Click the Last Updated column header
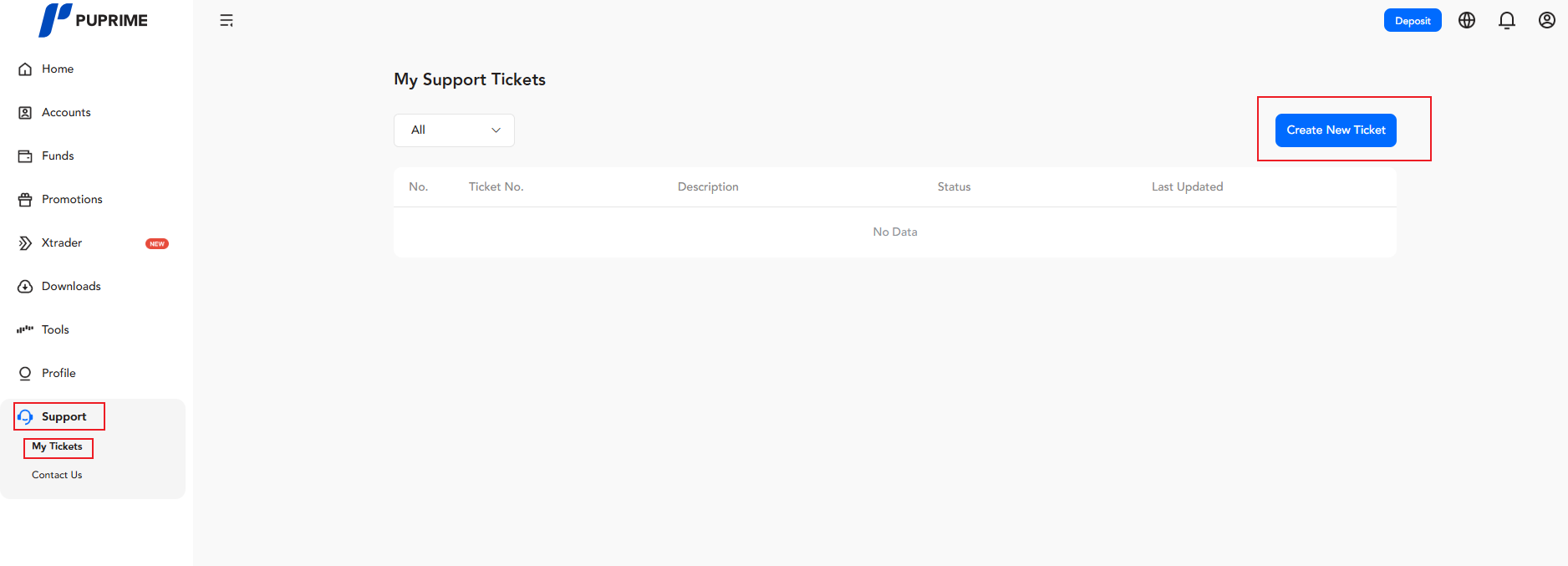This screenshot has height=566, width=1568. click(1187, 187)
